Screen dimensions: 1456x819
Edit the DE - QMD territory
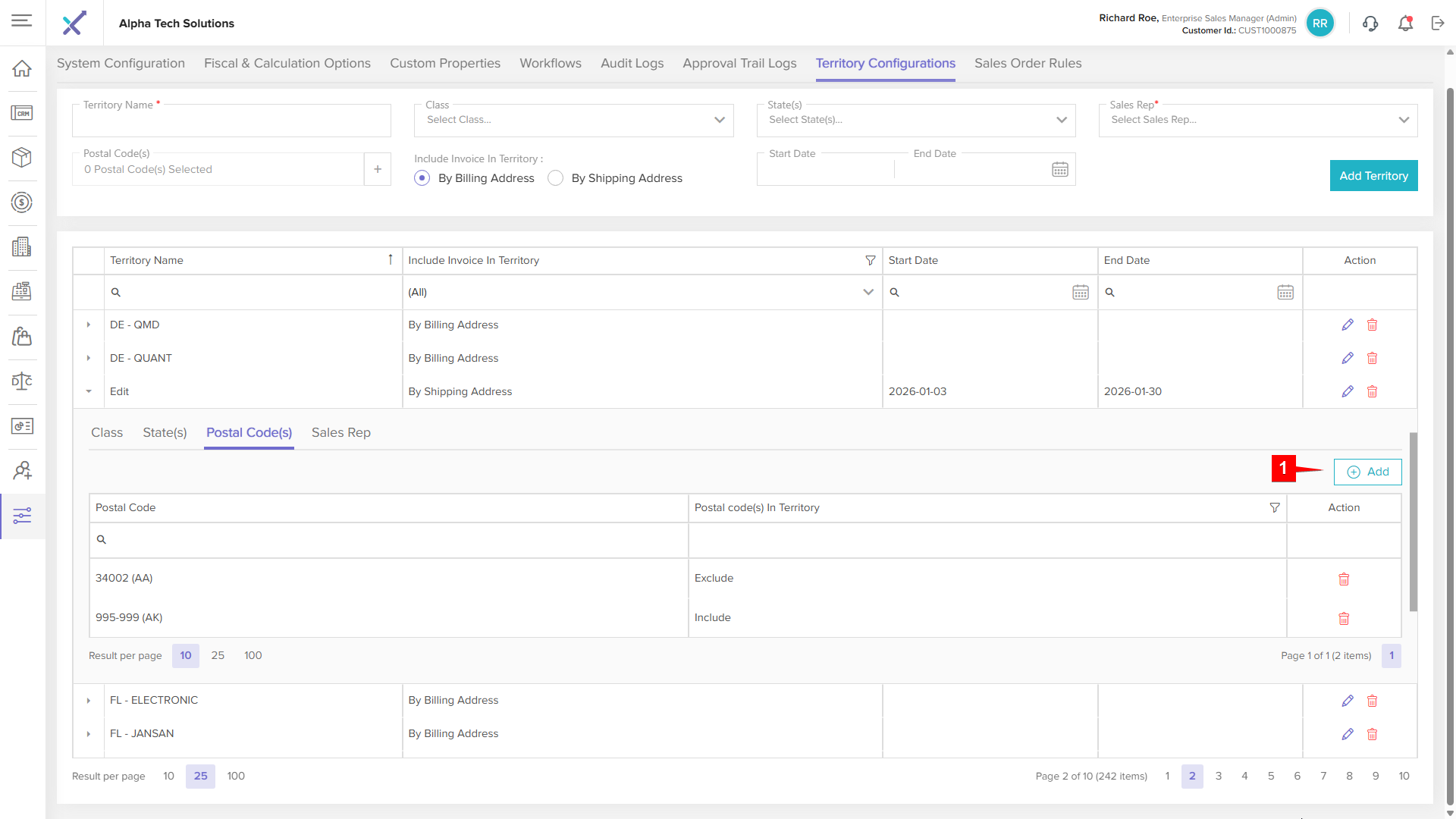(1348, 325)
